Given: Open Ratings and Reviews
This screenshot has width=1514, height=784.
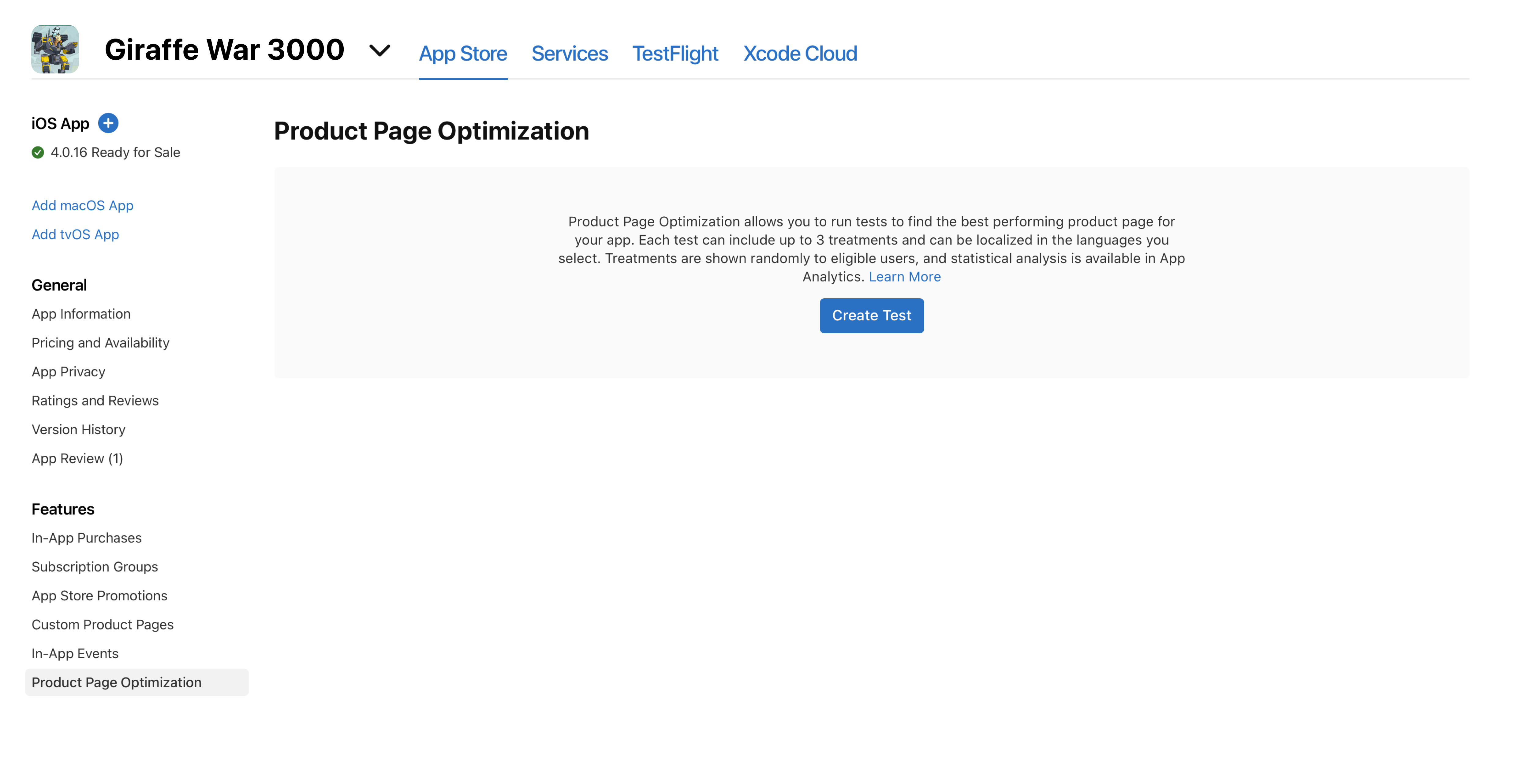Looking at the screenshot, I should point(95,400).
